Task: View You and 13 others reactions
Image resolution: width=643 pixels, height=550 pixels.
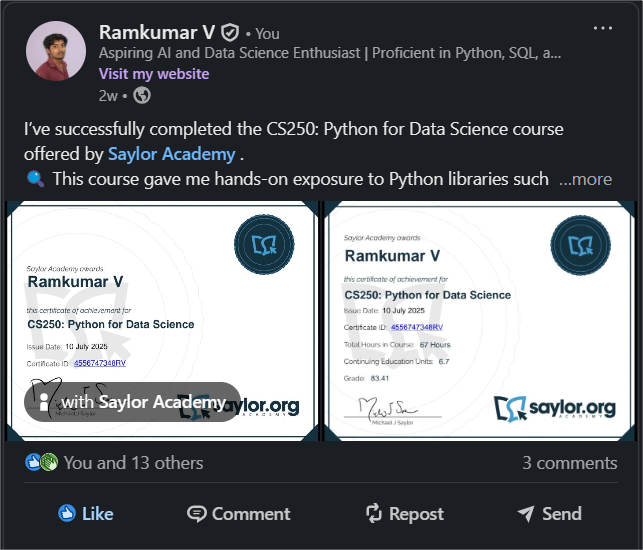Action: [132, 463]
